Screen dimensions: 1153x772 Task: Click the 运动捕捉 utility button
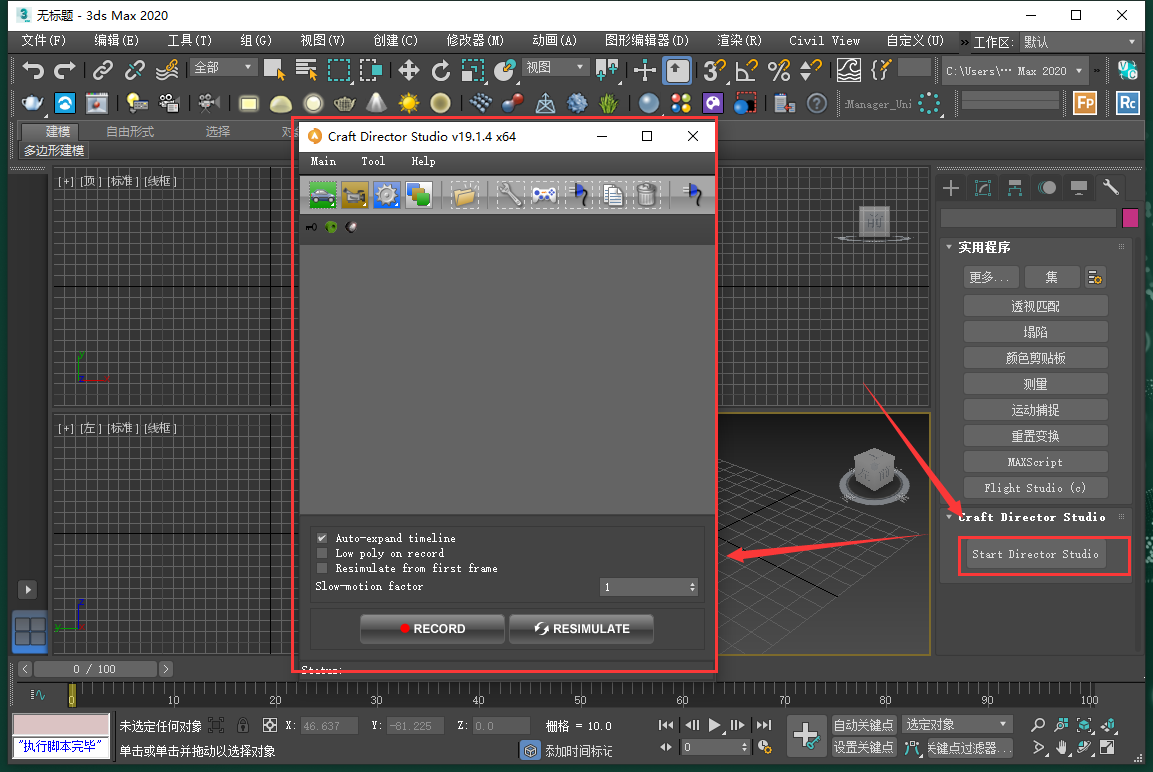(x=1035, y=410)
